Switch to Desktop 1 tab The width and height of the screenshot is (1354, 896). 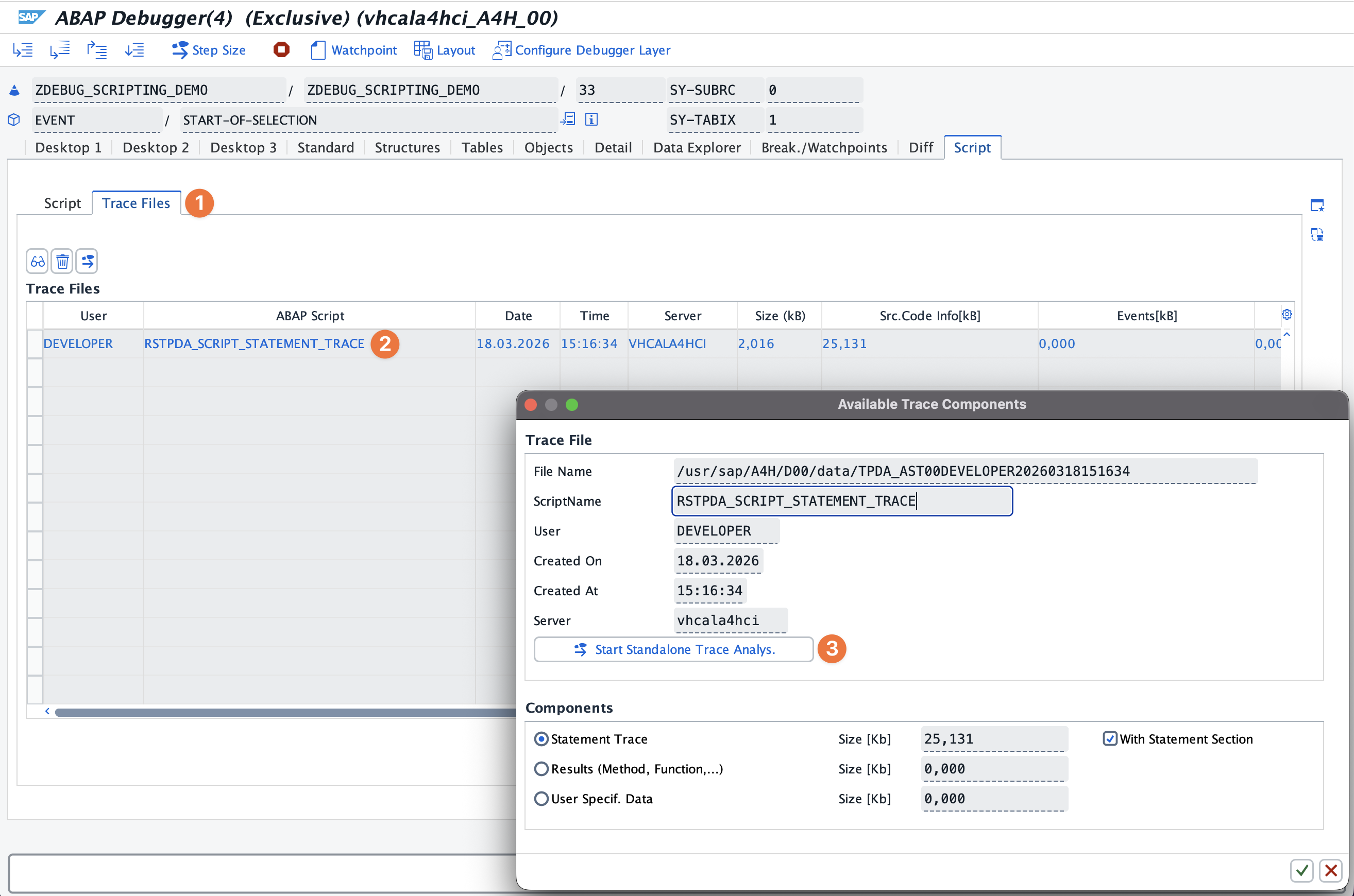(x=68, y=147)
